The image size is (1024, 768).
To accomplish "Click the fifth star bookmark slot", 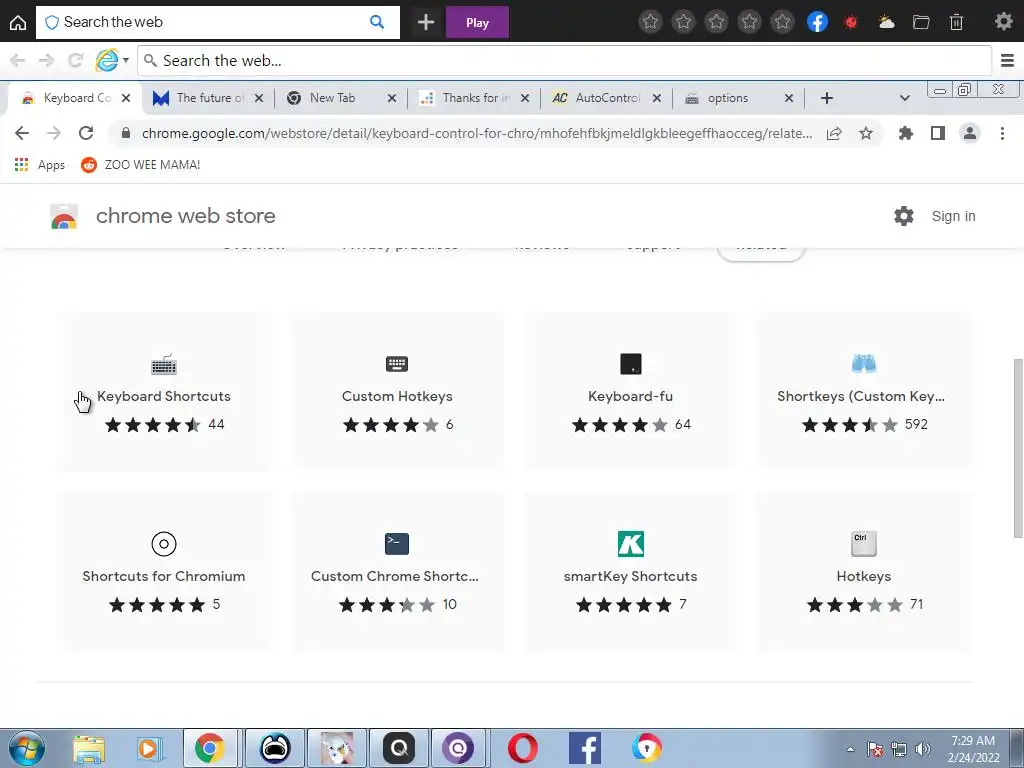I will coord(782,22).
